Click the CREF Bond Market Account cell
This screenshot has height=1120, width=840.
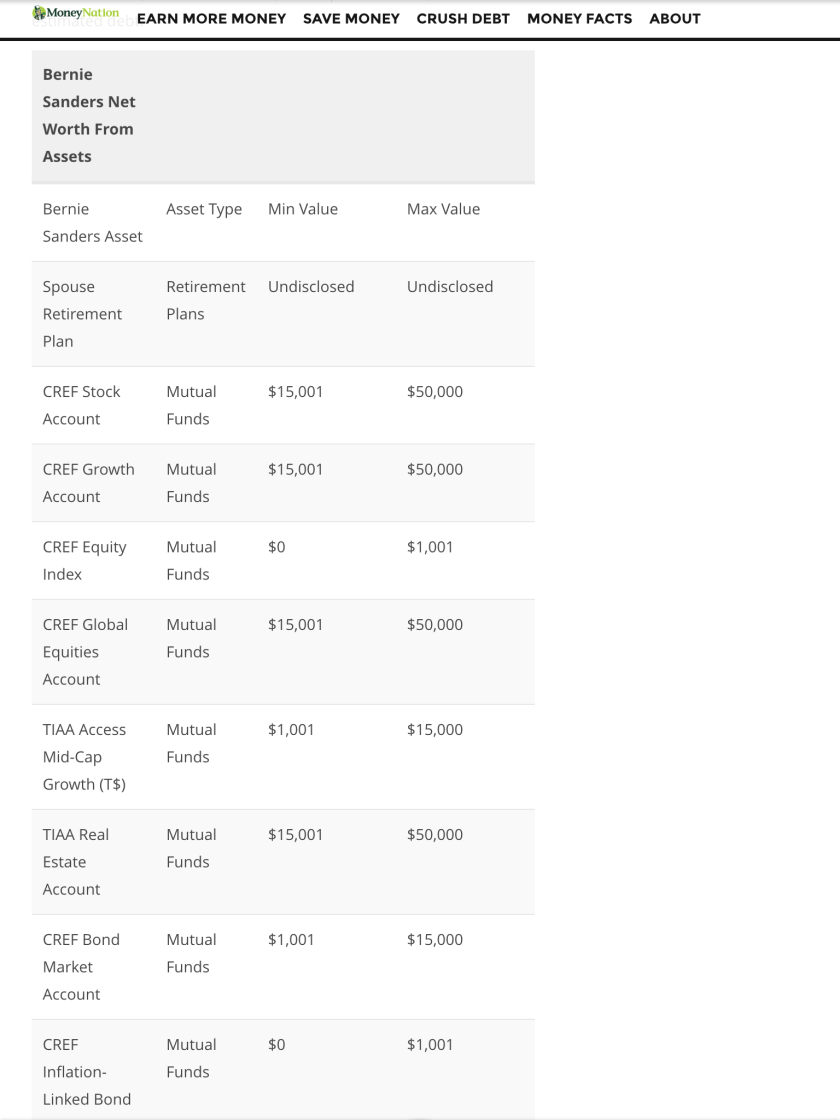[81, 967]
